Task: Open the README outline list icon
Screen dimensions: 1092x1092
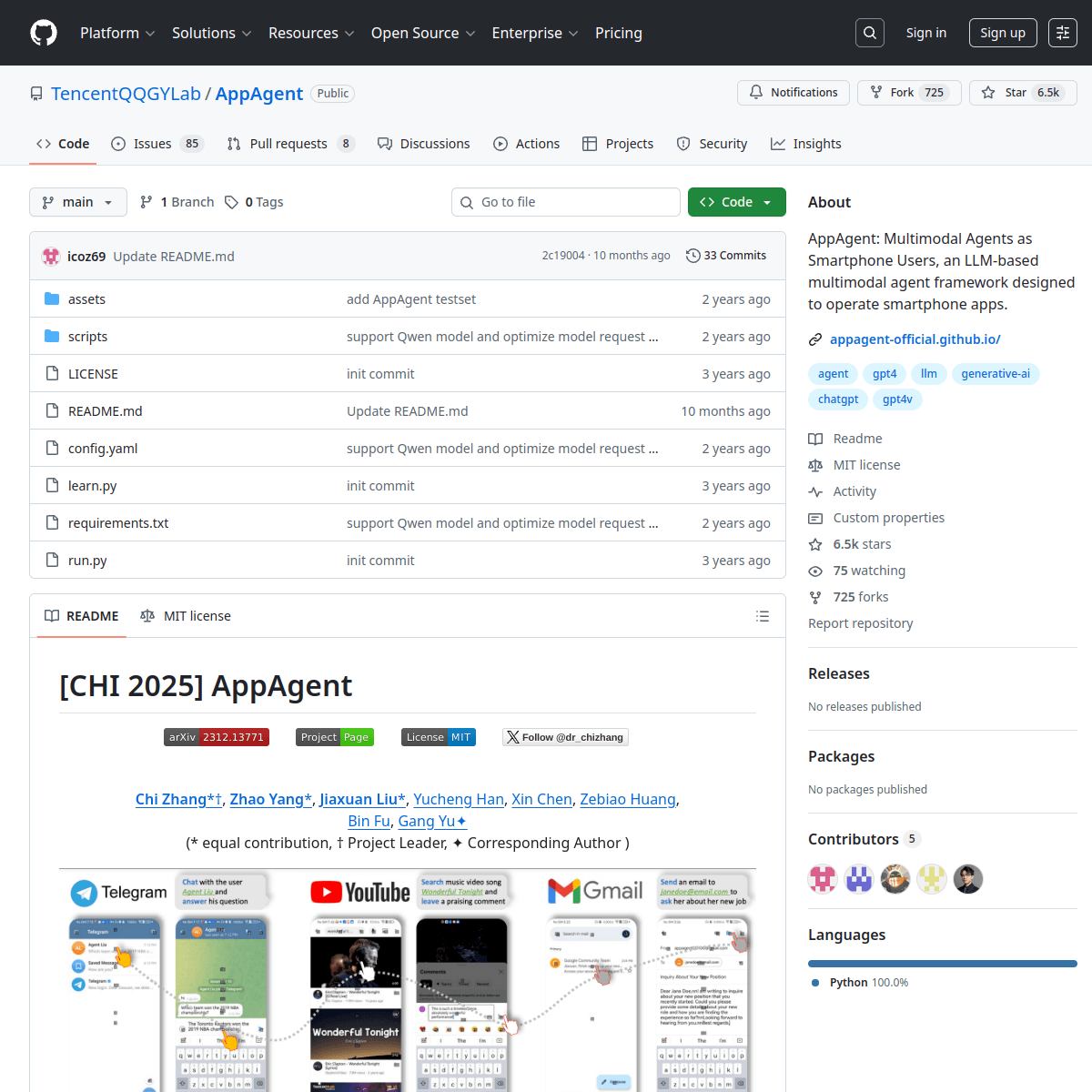Action: [763, 616]
